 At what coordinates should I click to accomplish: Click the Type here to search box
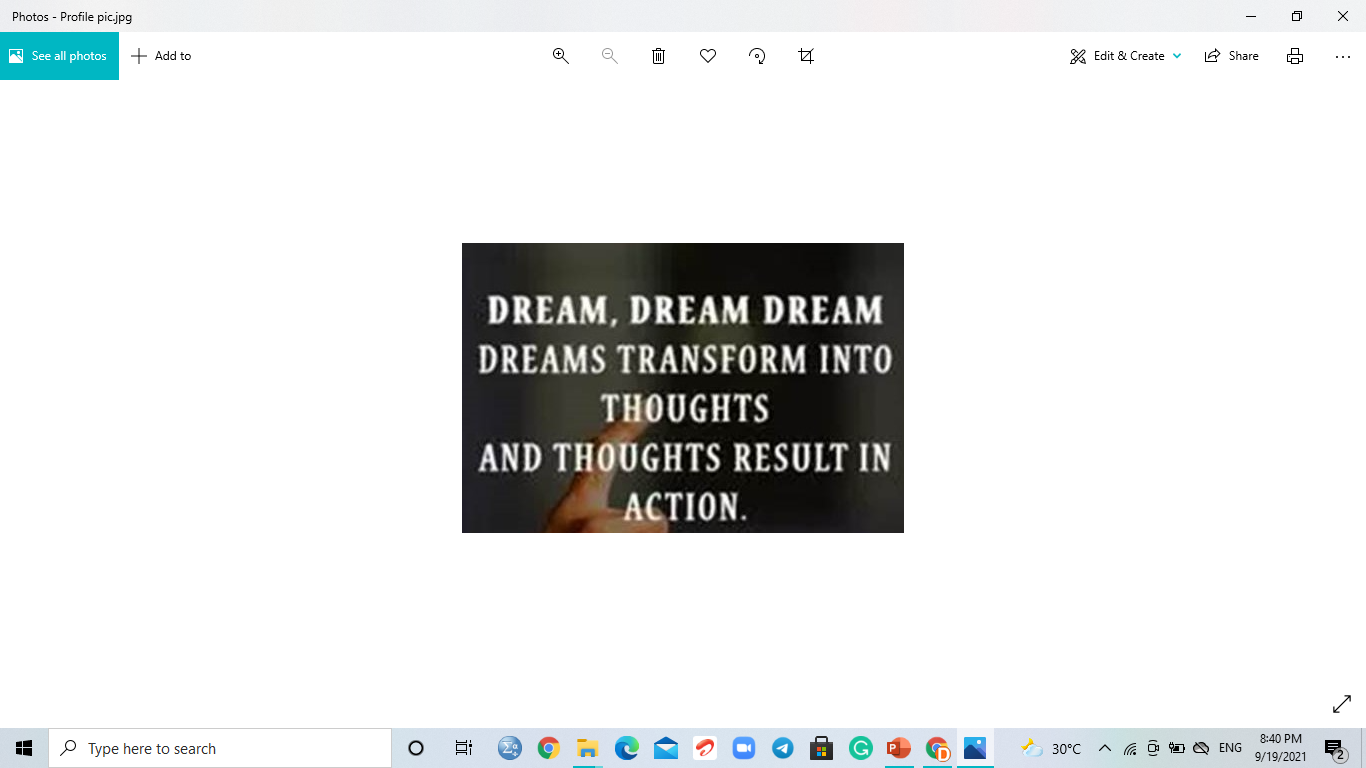pyautogui.click(x=220, y=748)
